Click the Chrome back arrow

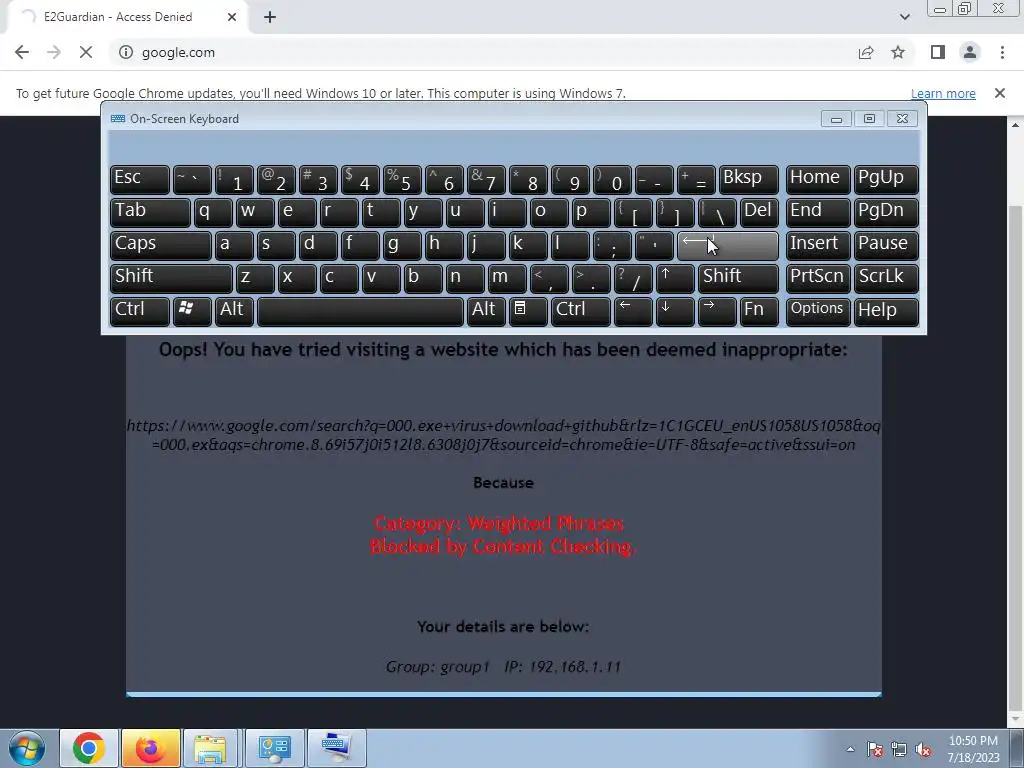22,52
